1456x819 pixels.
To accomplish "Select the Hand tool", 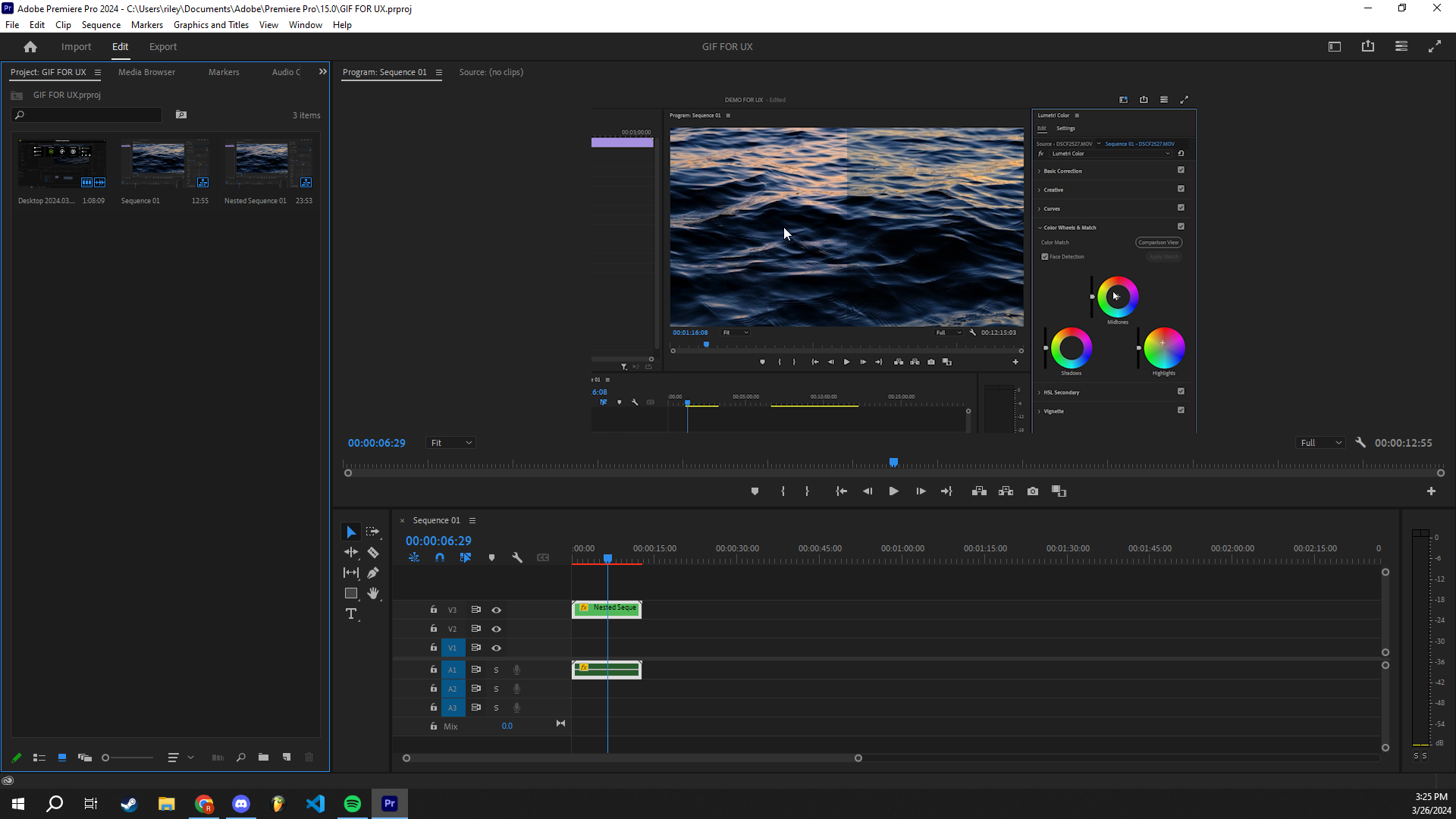I will click(x=373, y=593).
